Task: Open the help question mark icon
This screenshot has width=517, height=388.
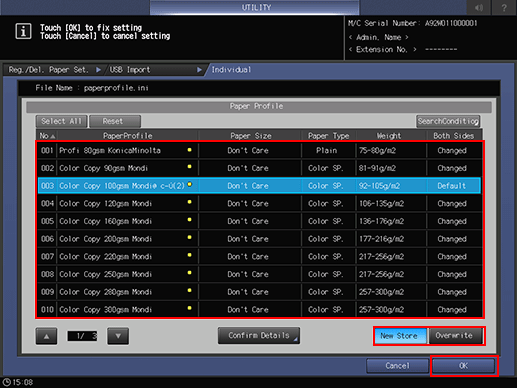Action: [504, 7]
